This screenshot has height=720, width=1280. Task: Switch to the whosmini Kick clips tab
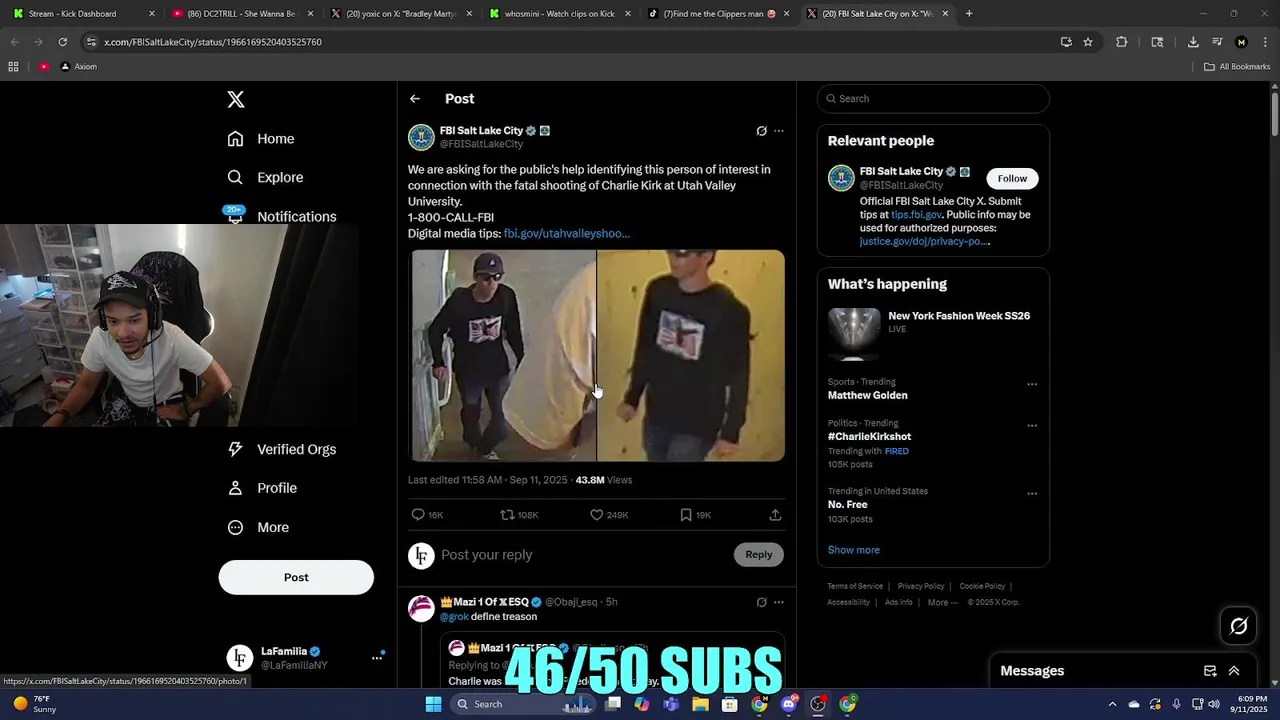561,14
